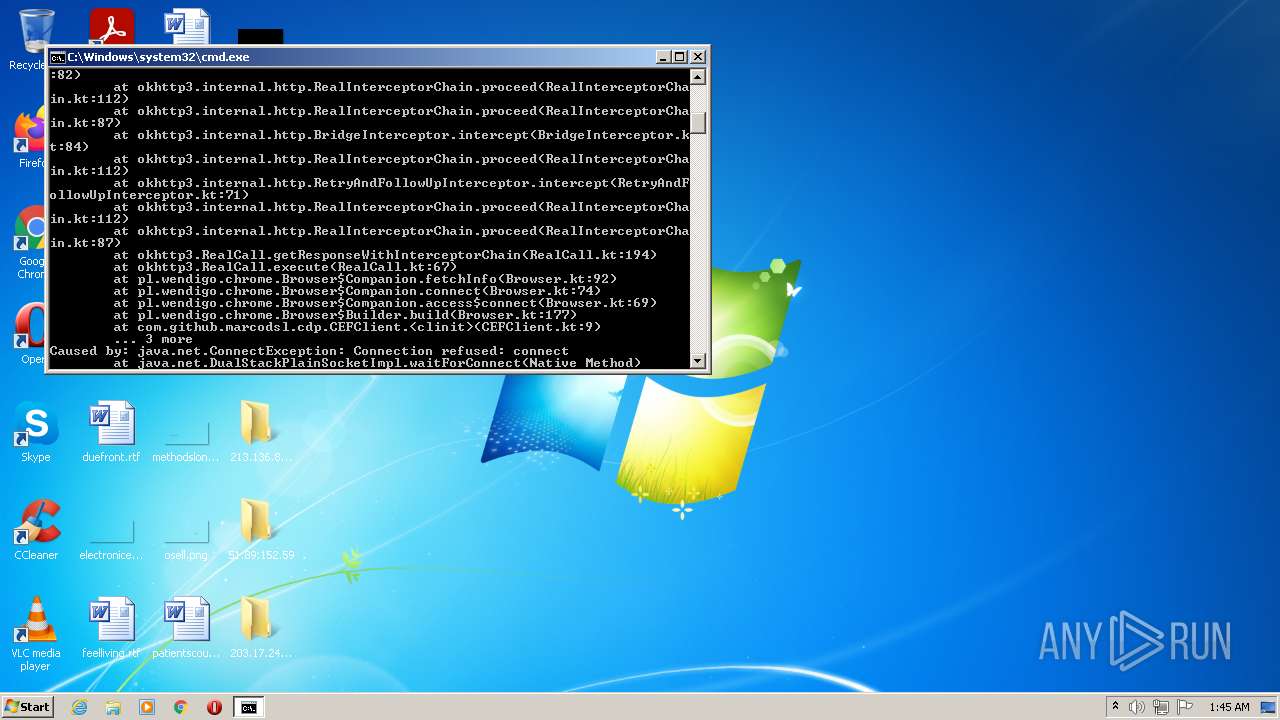Click the "okhttp3.RealCall.execute" stack trace line
The image size is (1280, 720).
tap(285, 267)
